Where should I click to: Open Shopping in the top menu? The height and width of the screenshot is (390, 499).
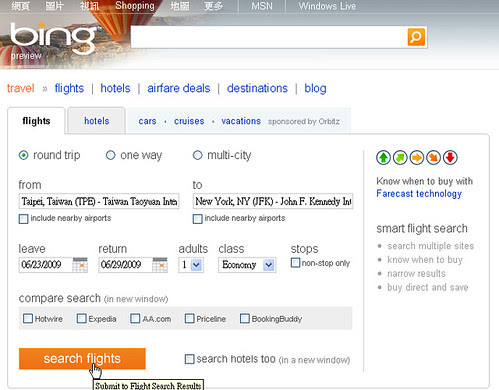(x=135, y=6)
